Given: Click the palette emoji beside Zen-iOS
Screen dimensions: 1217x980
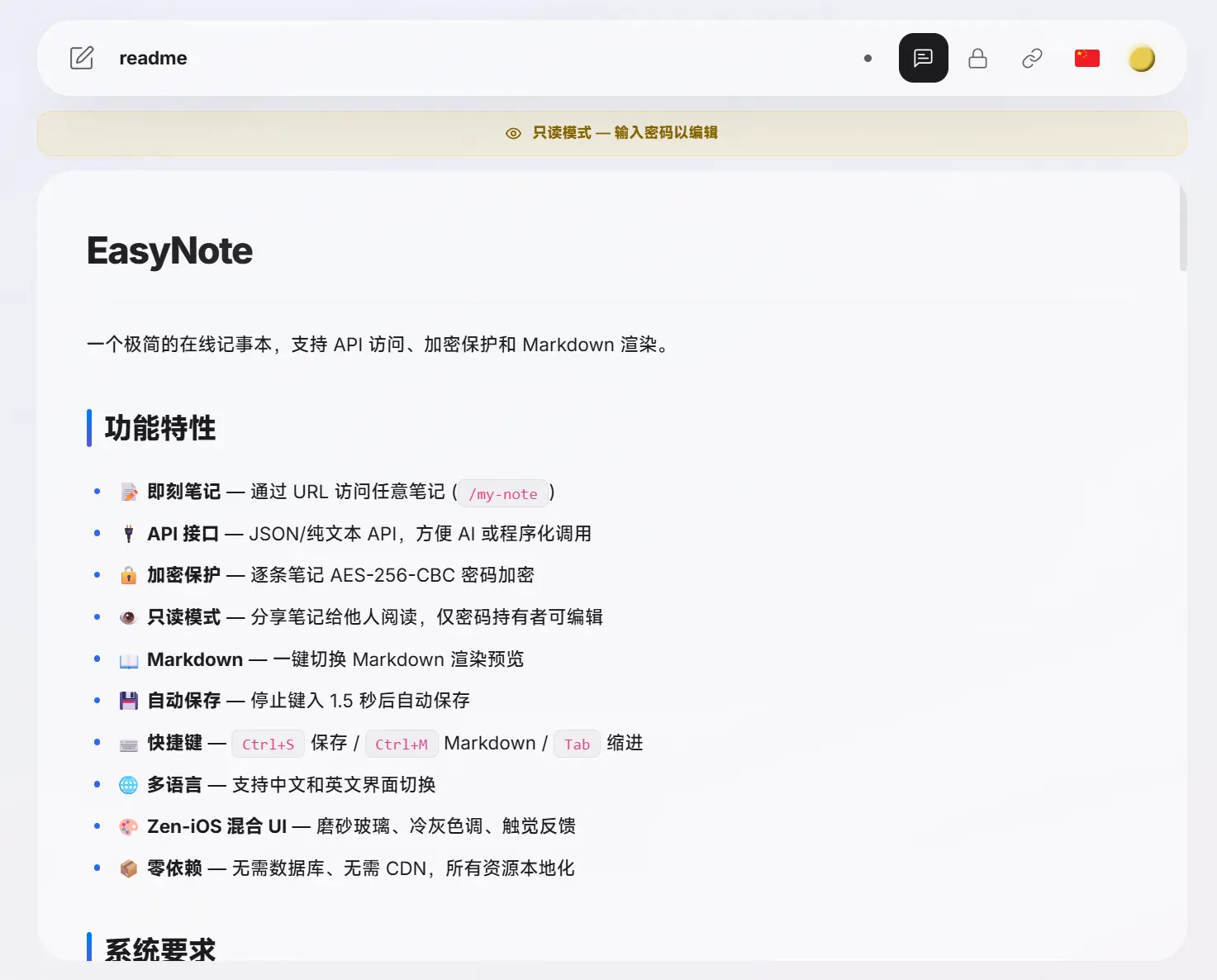Looking at the screenshot, I should click(x=129, y=826).
